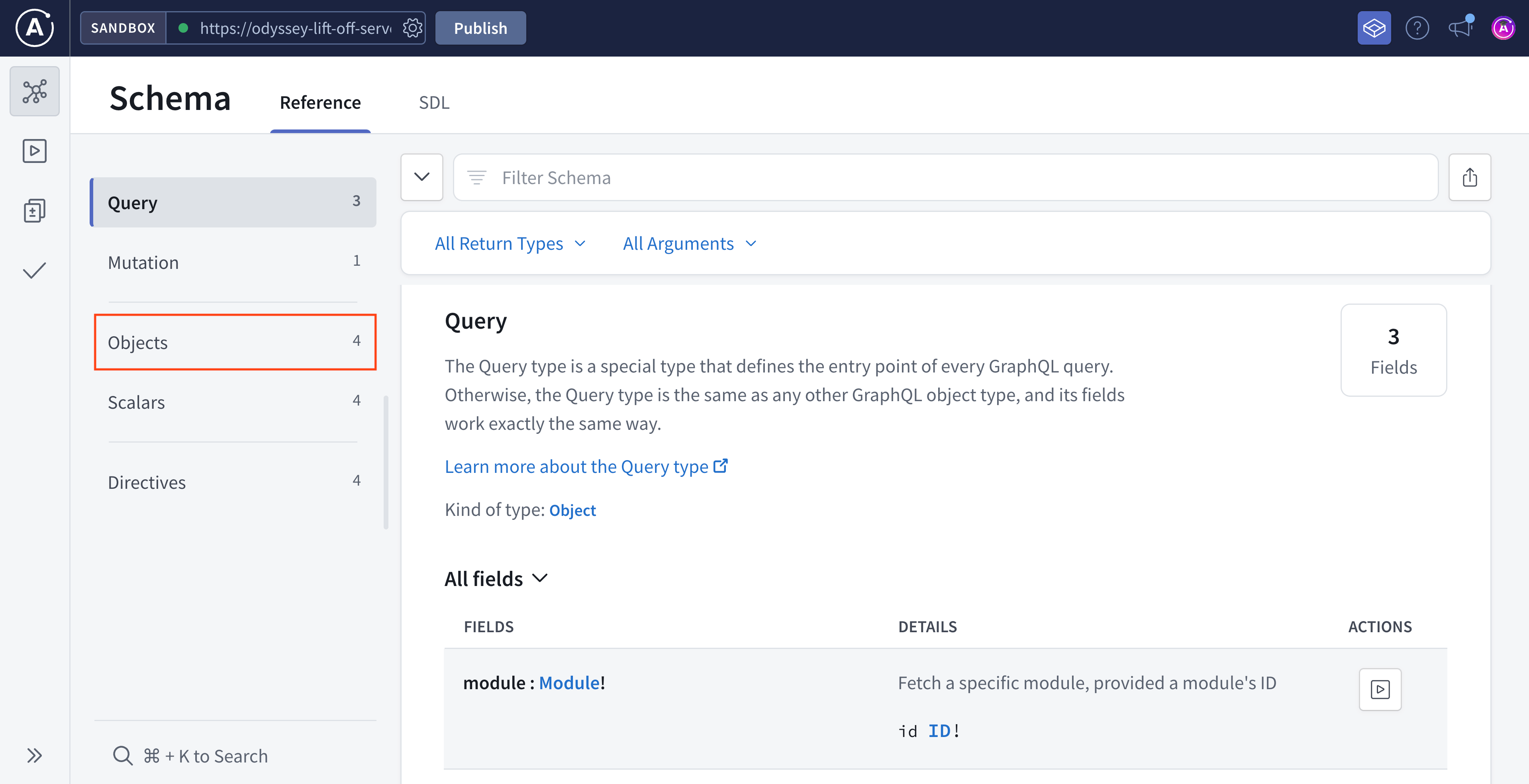The image size is (1529, 784).
Task: Run the module field with its play button
Action: tap(1380, 690)
